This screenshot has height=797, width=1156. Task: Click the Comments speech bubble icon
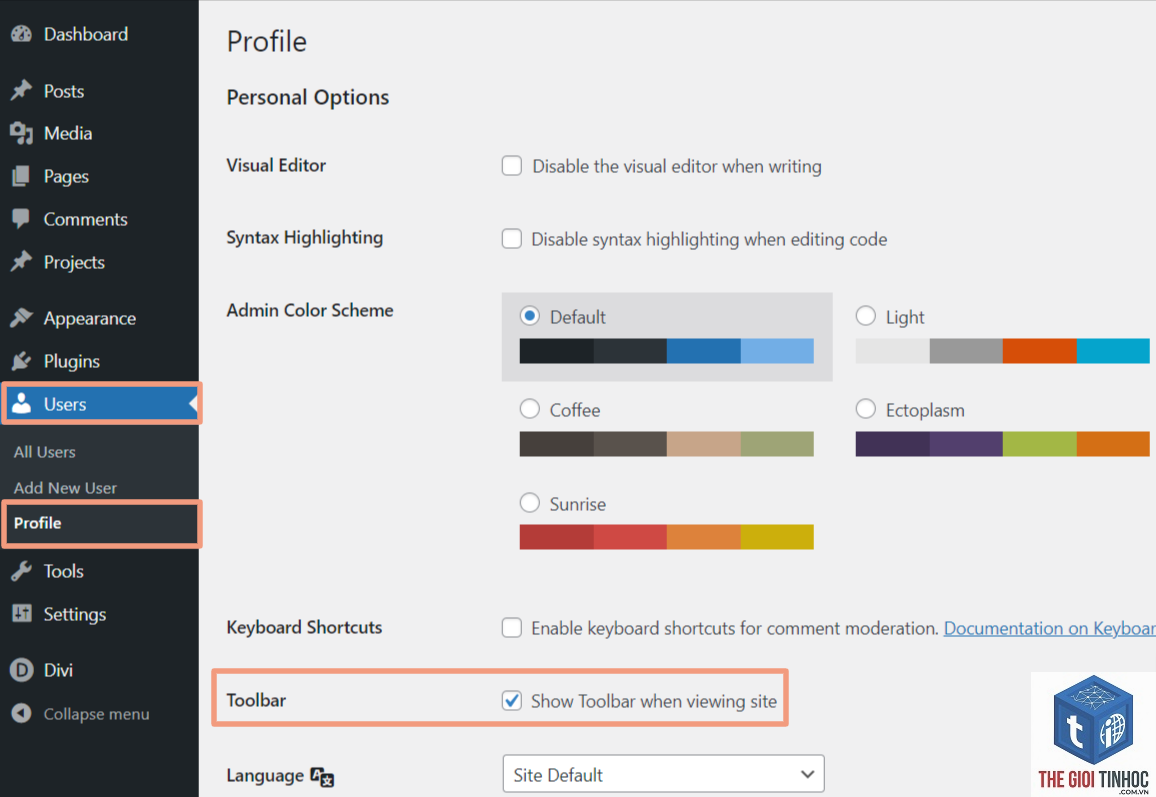point(21,219)
